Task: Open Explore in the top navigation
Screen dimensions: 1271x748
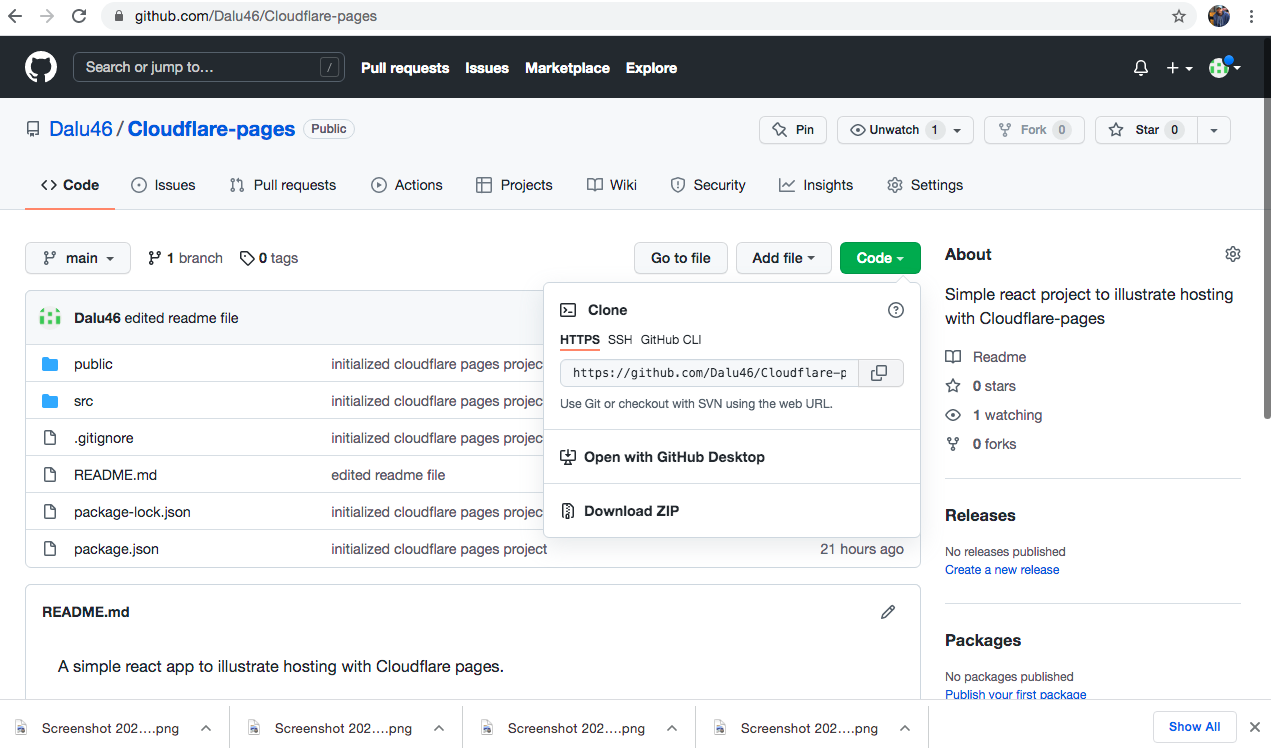Action: tap(651, 68)
